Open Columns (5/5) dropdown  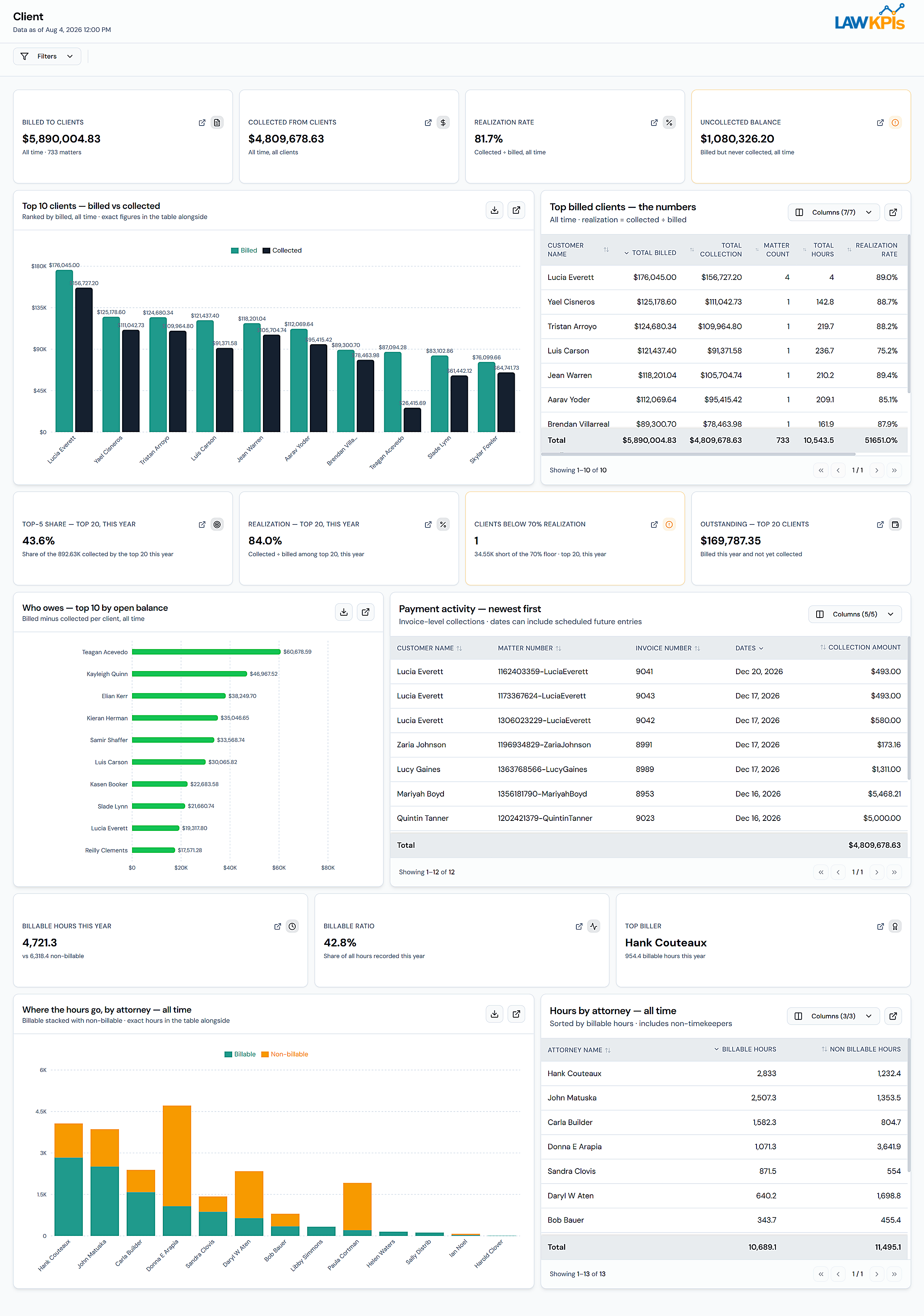(x=855, y=614)
